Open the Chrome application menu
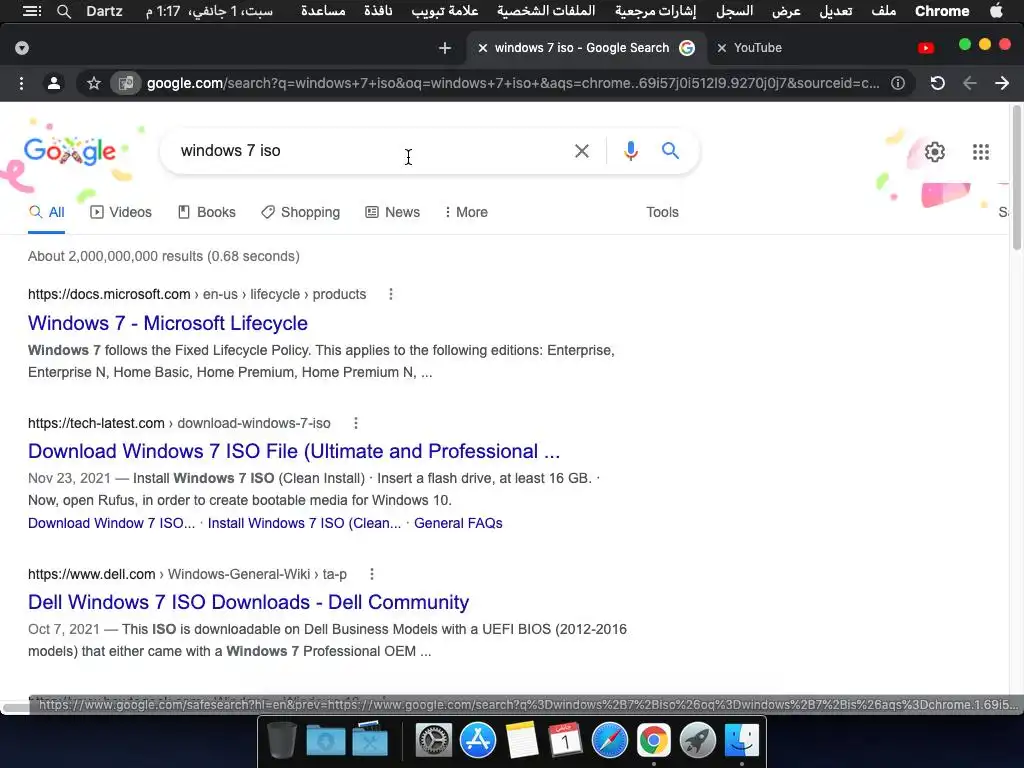1024x768 pixels. point(942,11)
